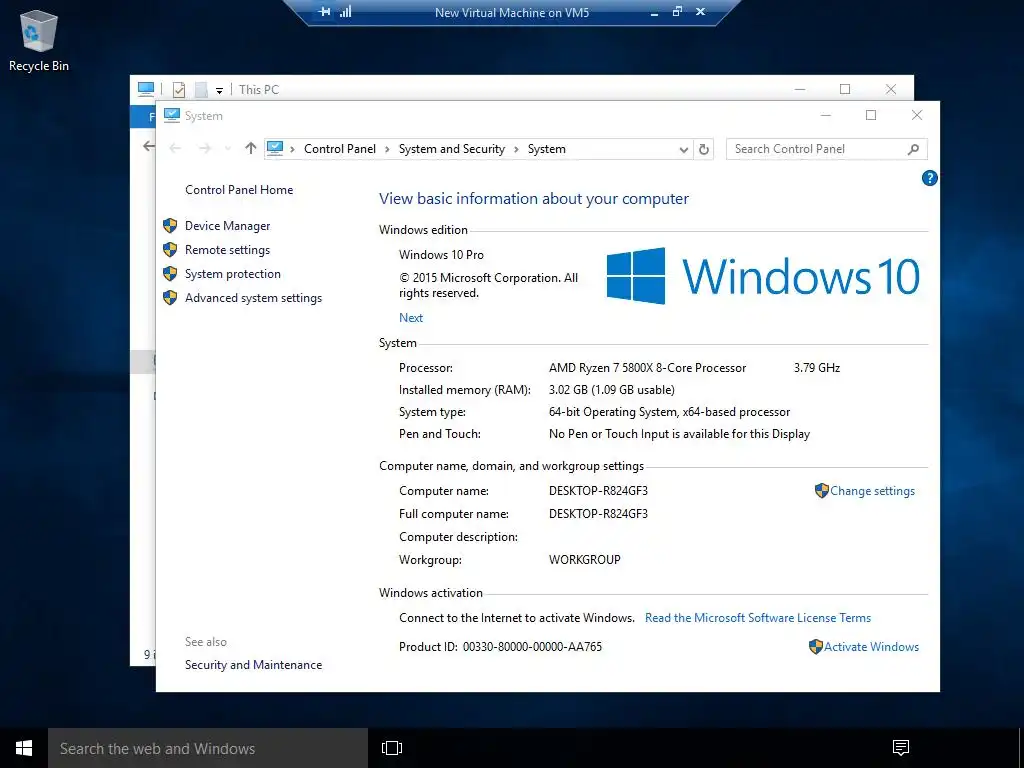The image size is (1024, 768).
Task: Open System protection link
Action: pos(232,274)
